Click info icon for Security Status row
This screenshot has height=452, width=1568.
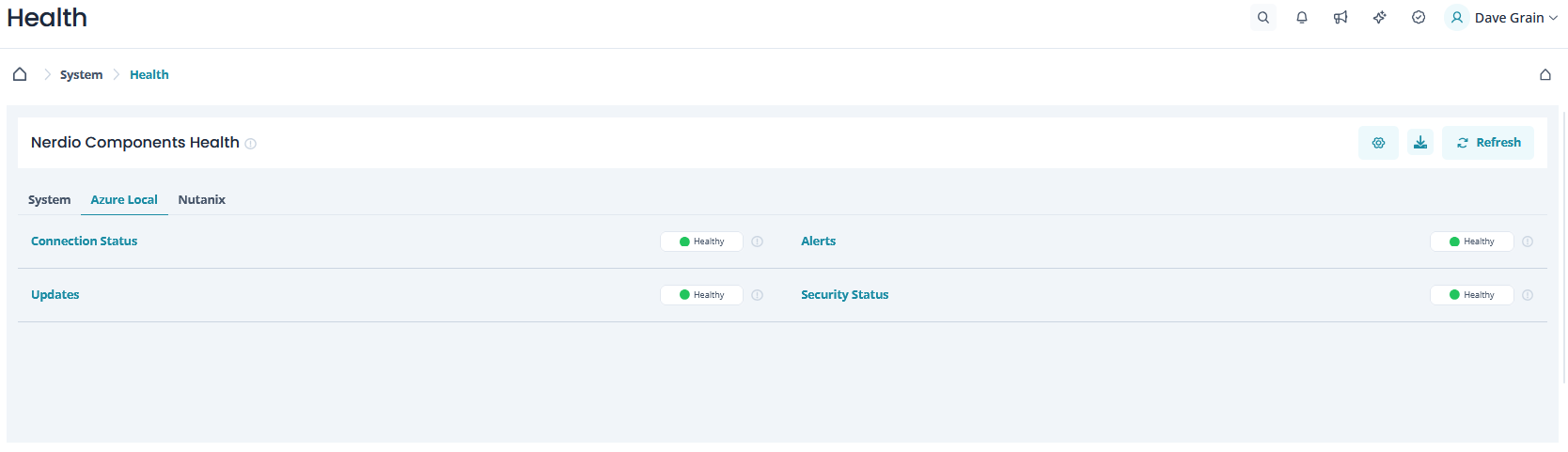1528,295
